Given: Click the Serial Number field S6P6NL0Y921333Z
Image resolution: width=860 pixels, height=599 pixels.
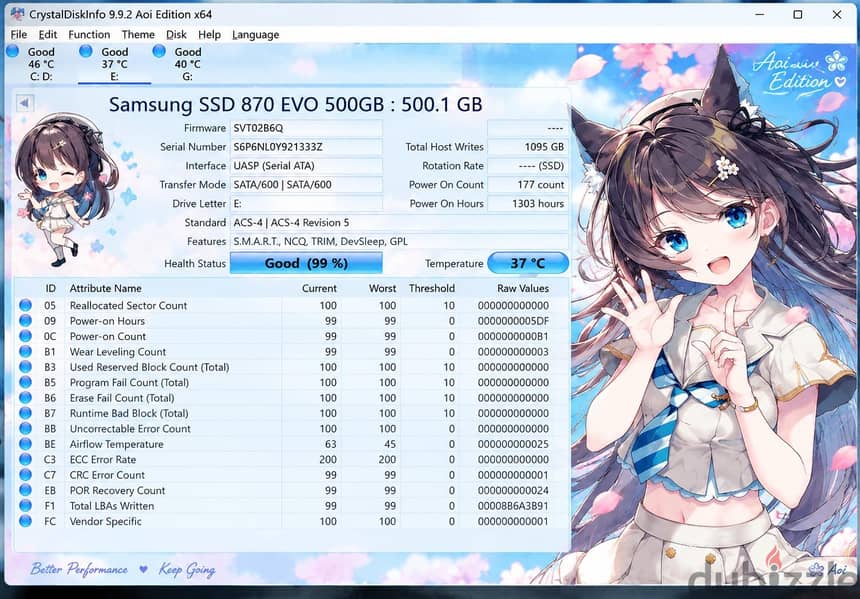Looking at the screenshot, I should 306,147.
